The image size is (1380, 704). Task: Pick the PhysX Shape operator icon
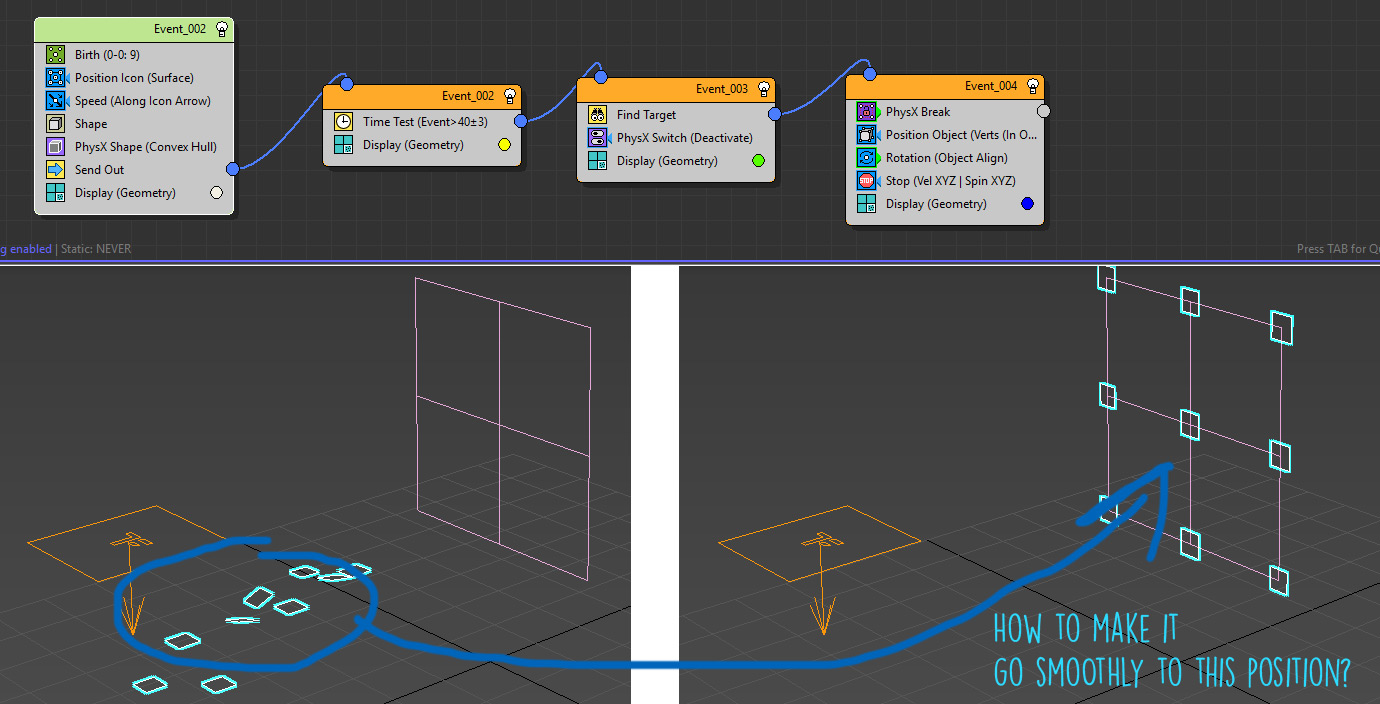55,147
